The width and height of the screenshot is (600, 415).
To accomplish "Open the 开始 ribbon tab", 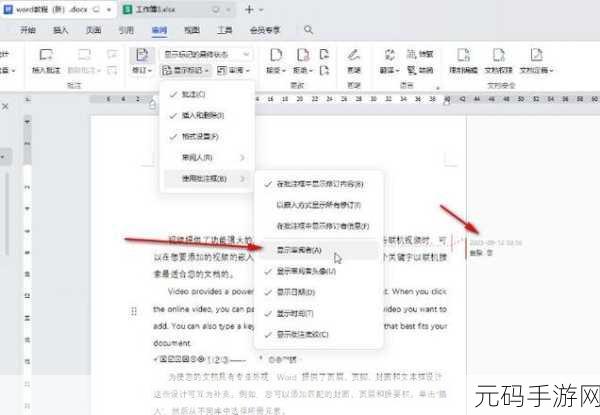I will coord(28,30).
